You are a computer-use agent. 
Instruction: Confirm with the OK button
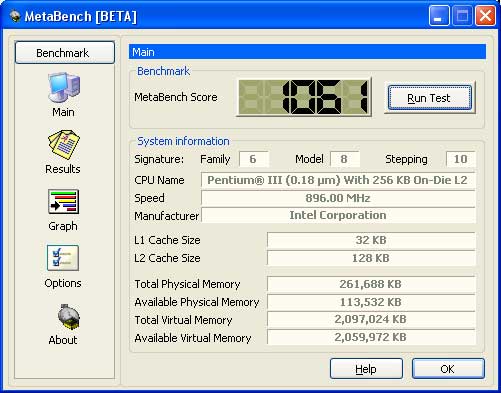[x=448, y=369]
